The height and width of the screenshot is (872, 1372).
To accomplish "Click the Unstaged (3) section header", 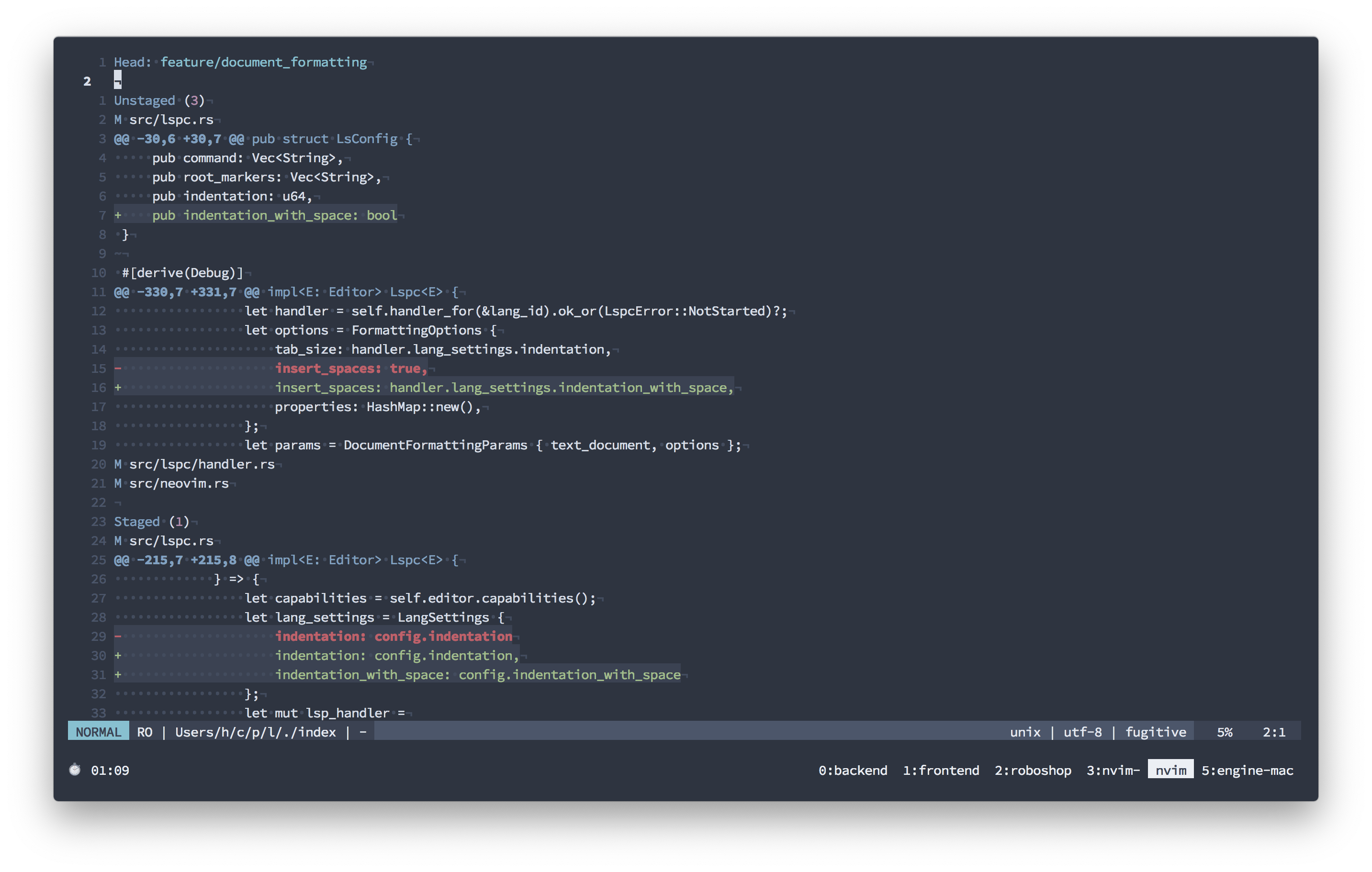I will click(x=159, y=100).
